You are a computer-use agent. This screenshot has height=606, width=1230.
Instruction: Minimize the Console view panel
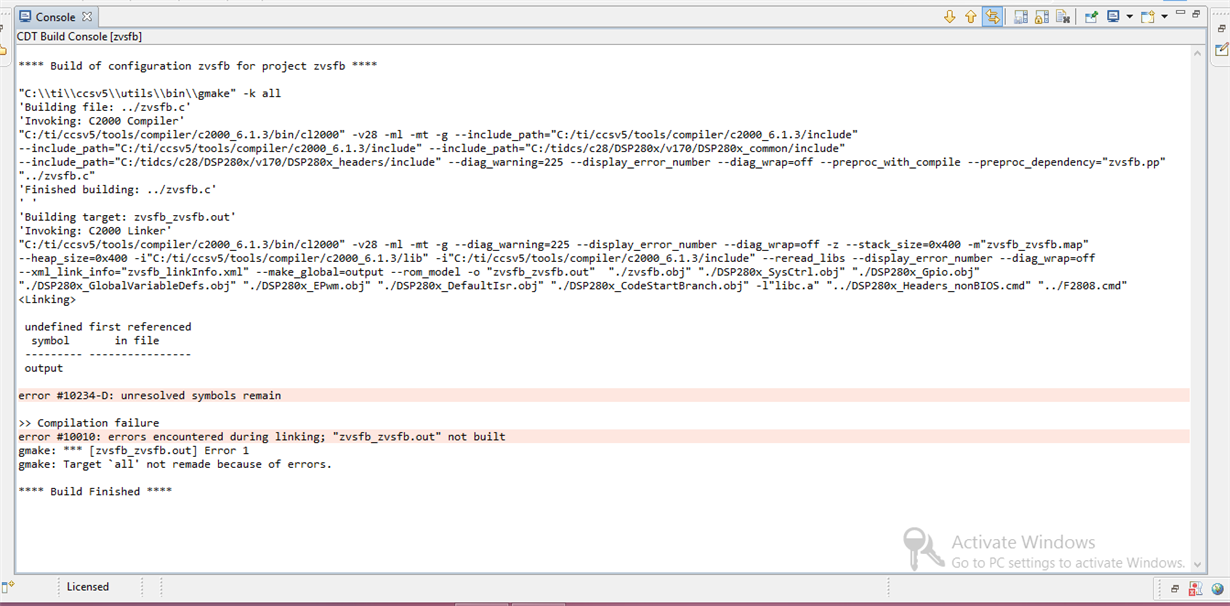[1182, 14]
